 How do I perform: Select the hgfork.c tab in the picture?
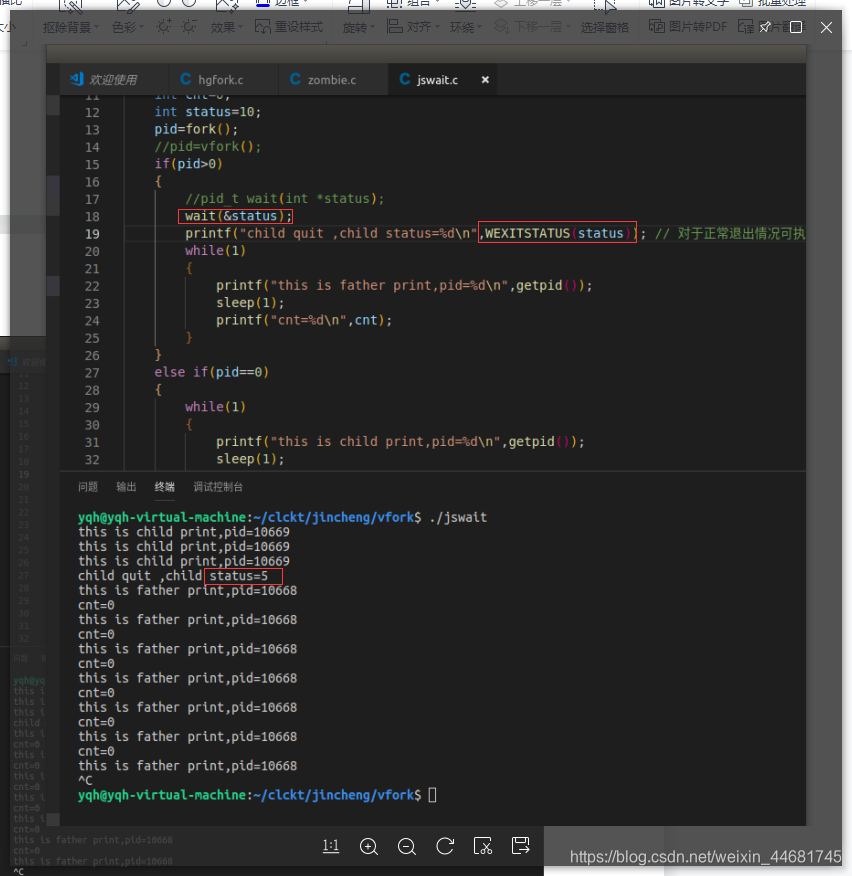[221, 80]
